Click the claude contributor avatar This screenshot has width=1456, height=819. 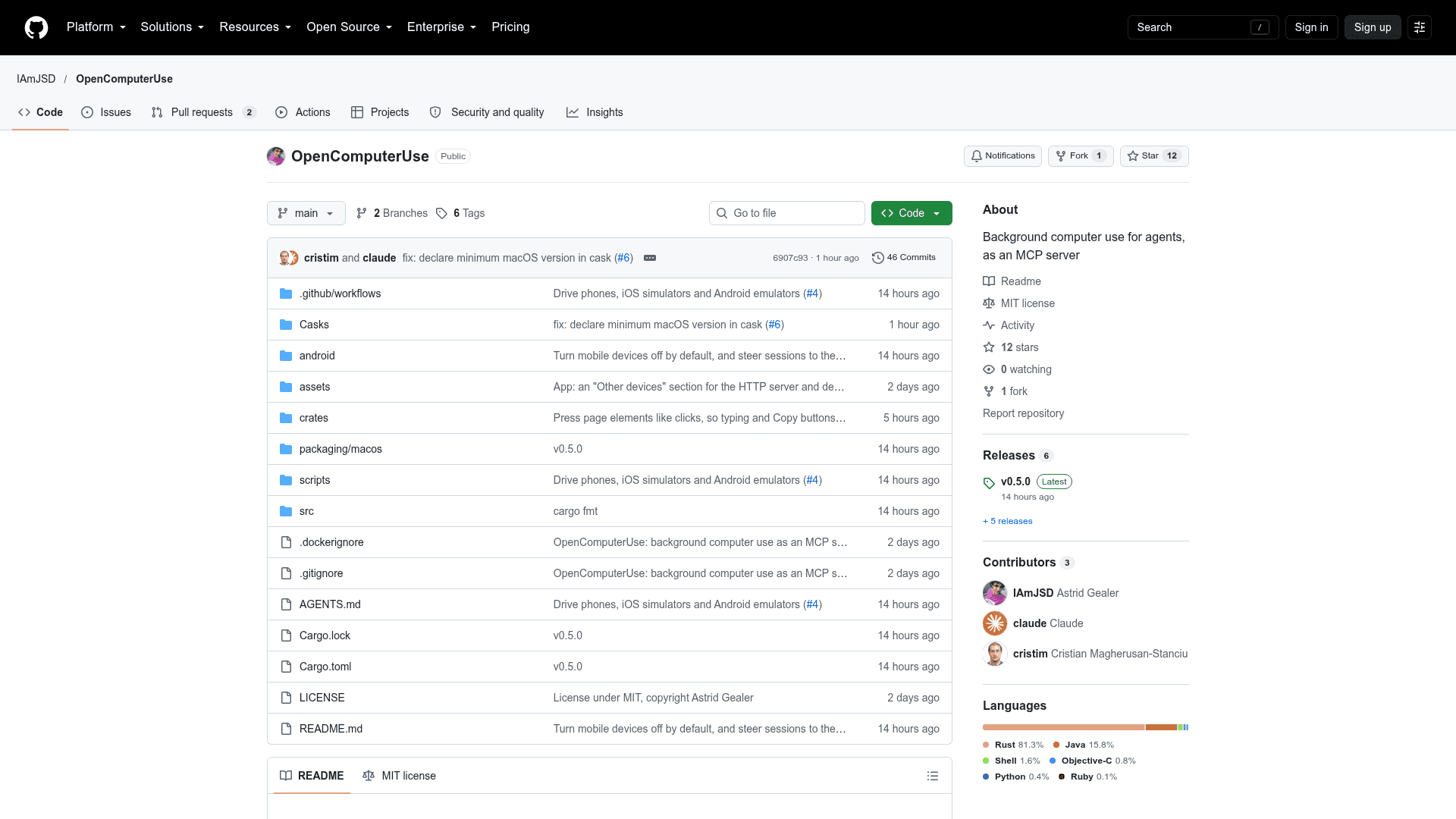pyautogui.click(x=995, y=623)
